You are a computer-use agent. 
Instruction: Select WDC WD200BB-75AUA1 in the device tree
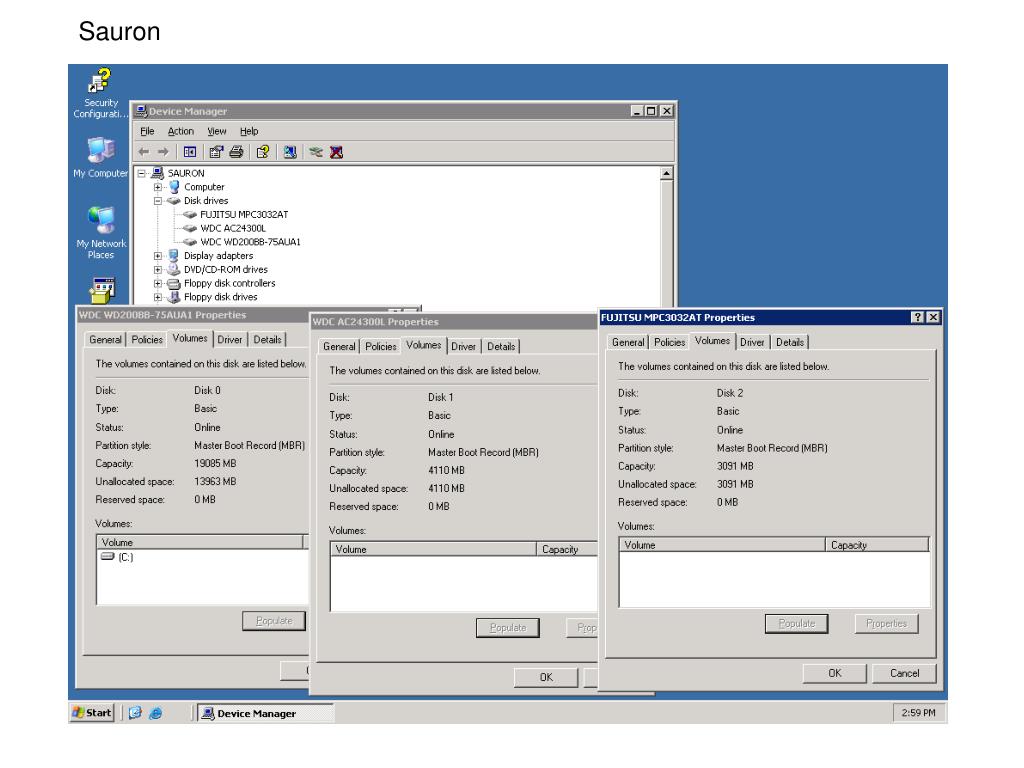tap(250, 242)
